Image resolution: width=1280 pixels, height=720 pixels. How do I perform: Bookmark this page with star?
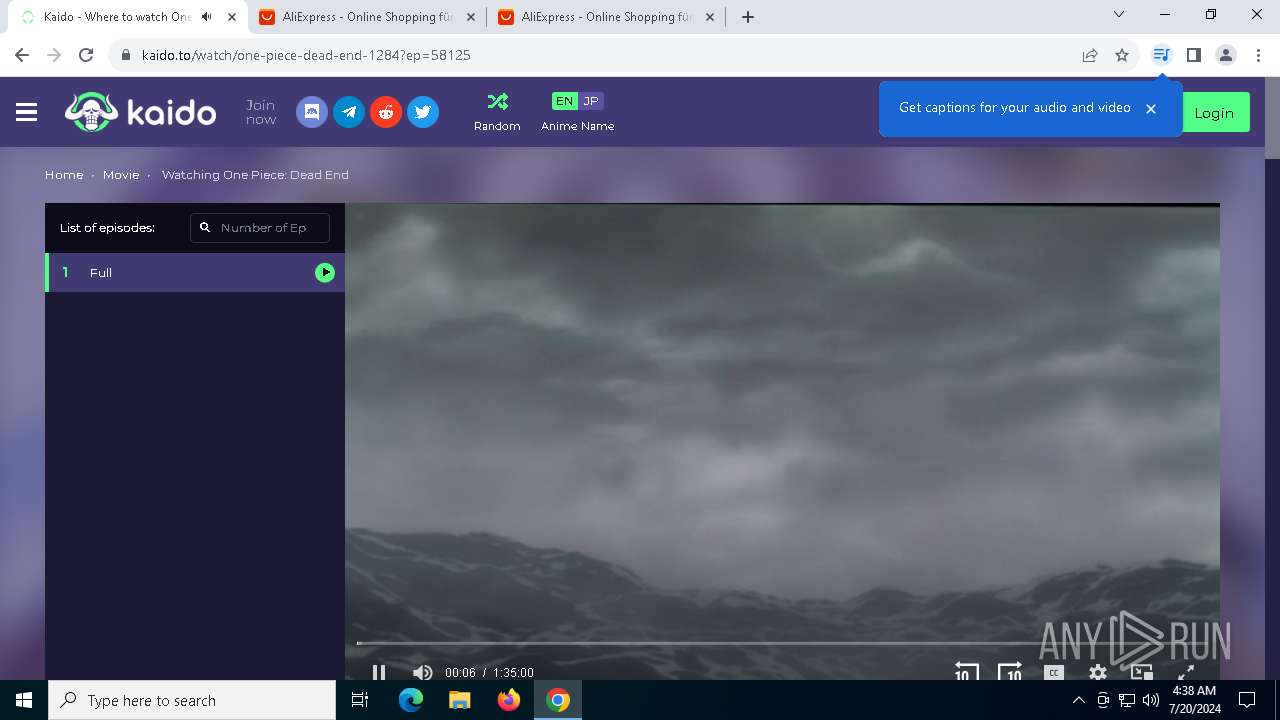coord(1122,55)
